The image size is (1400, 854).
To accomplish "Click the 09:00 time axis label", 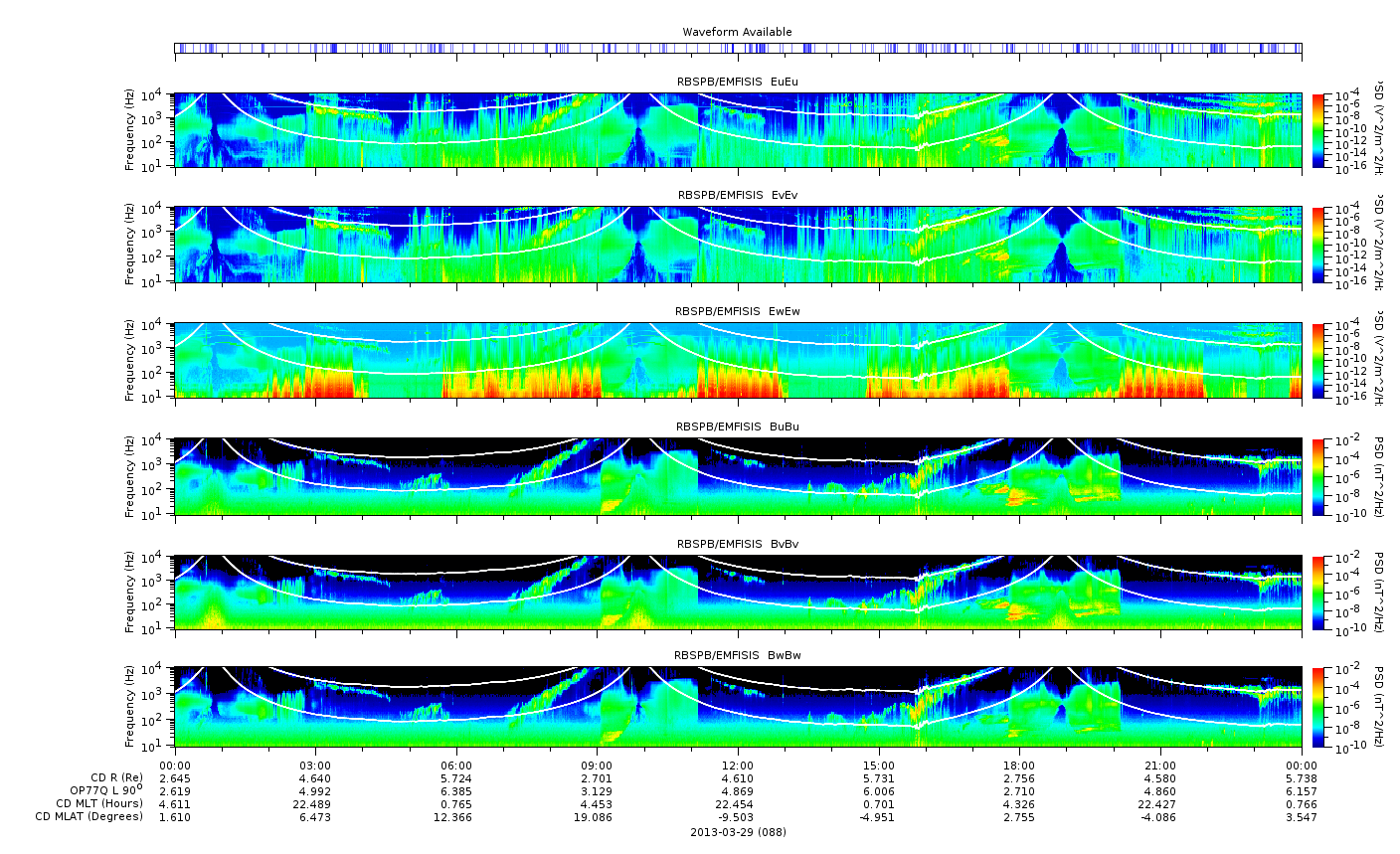I will click(x=597, y=765).
